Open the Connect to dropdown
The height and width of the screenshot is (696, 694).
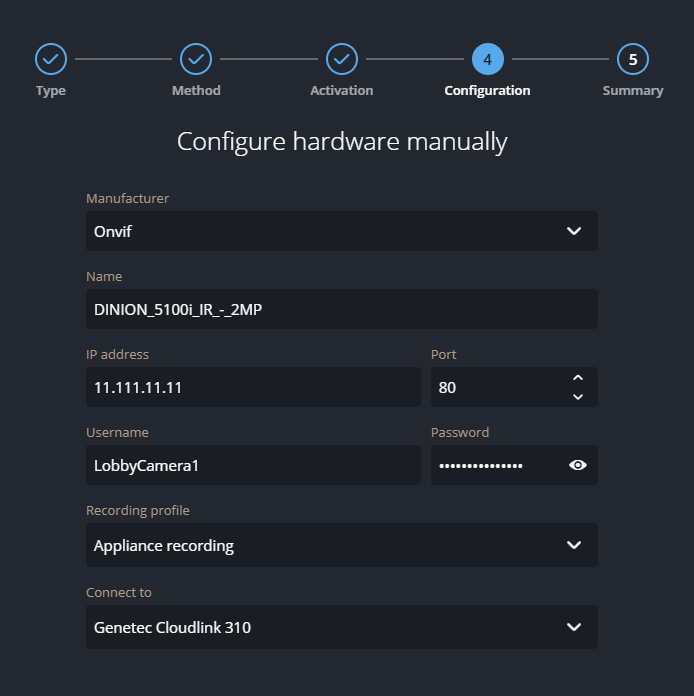(x=341, y=627)
